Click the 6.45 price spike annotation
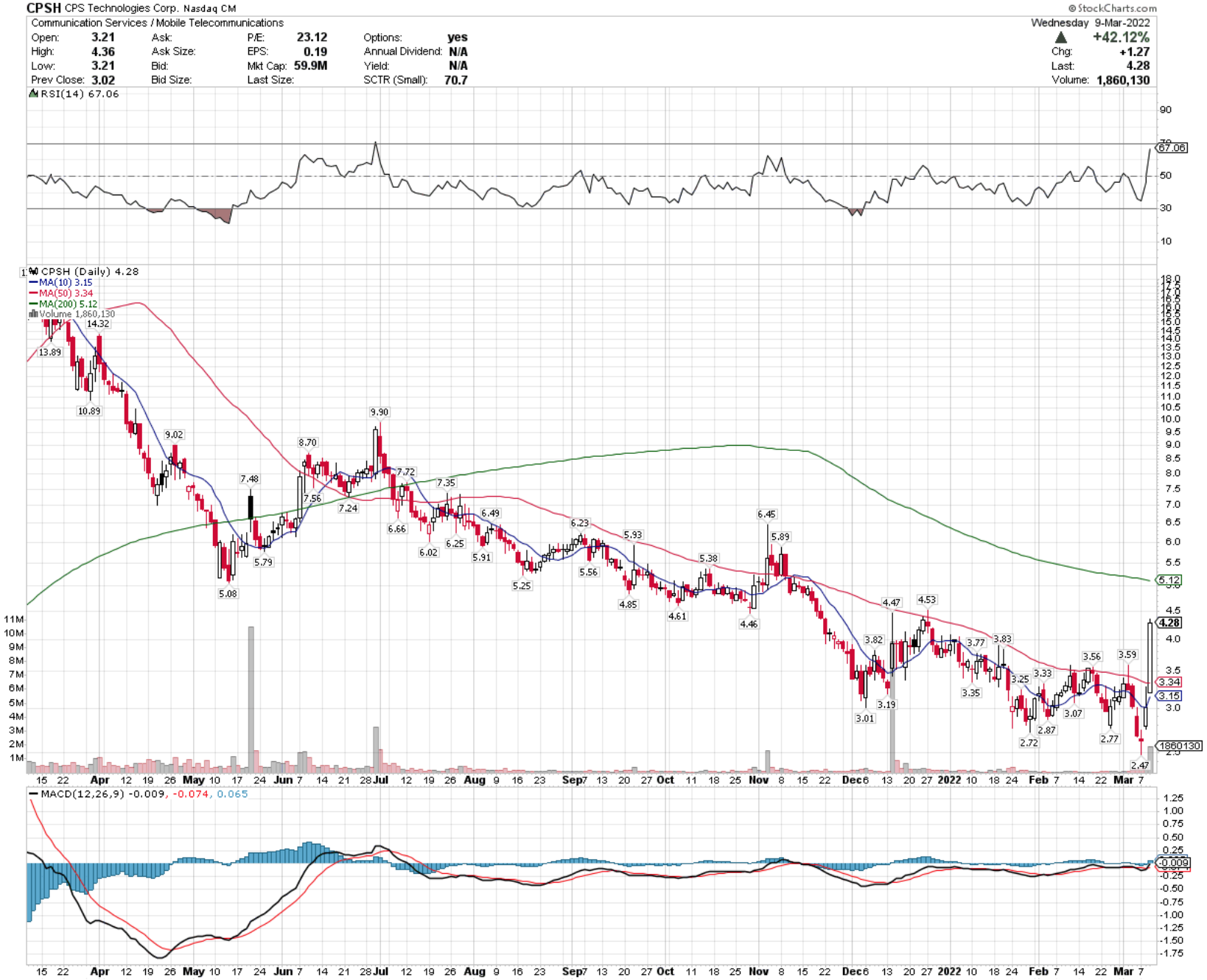1207x980 pixels. [x=766, y=514]
